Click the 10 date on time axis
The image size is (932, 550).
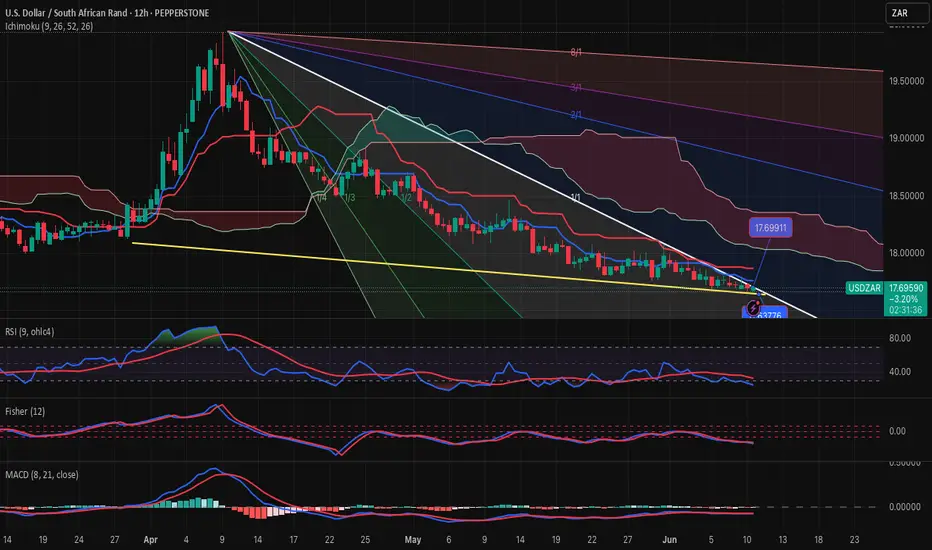click(747, 540)
